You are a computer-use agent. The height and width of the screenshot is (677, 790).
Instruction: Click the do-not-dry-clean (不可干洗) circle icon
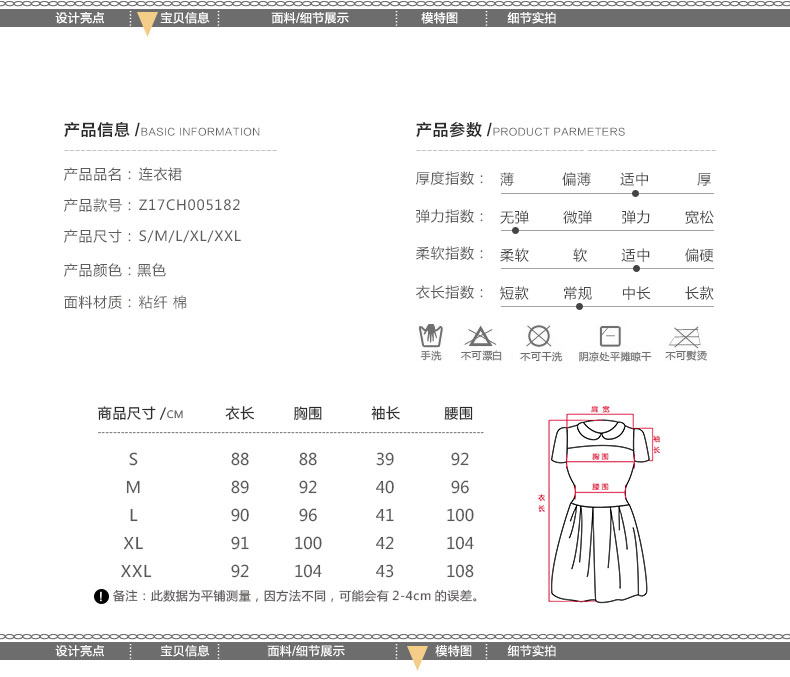click(x=539, y=335)
